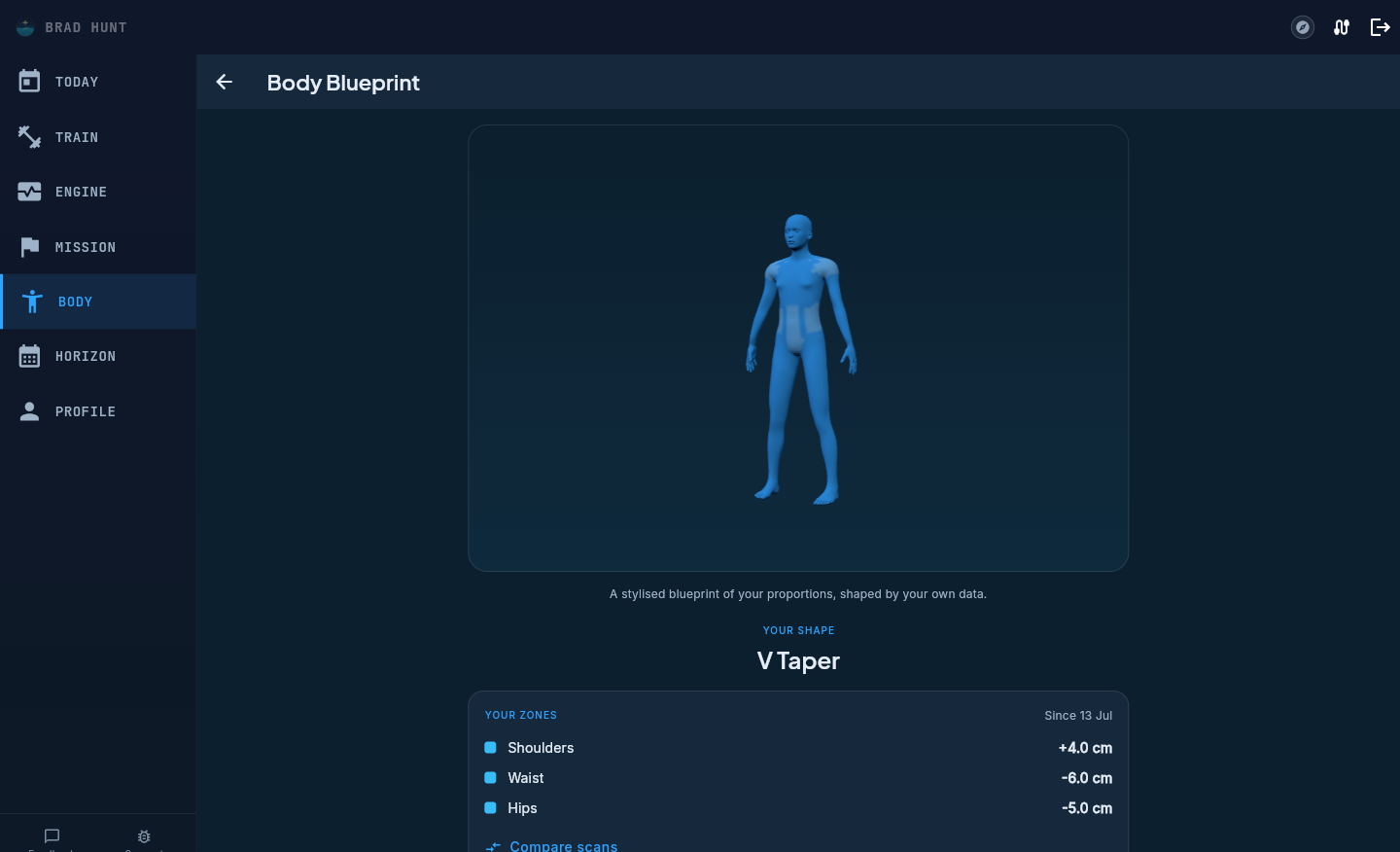Click the +4.0 cm shoulders value

[1085, 748]
